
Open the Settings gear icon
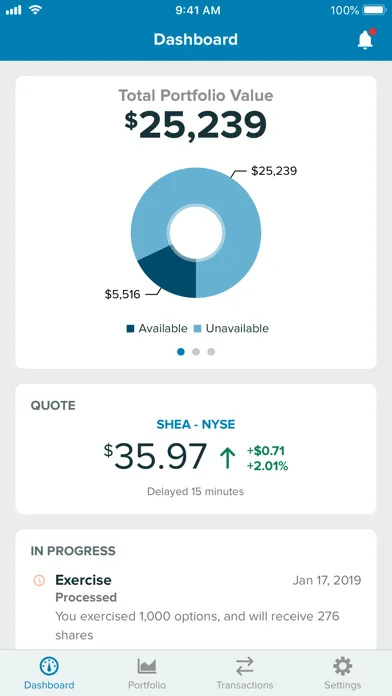pyautogui.click(x=342, y=666)
